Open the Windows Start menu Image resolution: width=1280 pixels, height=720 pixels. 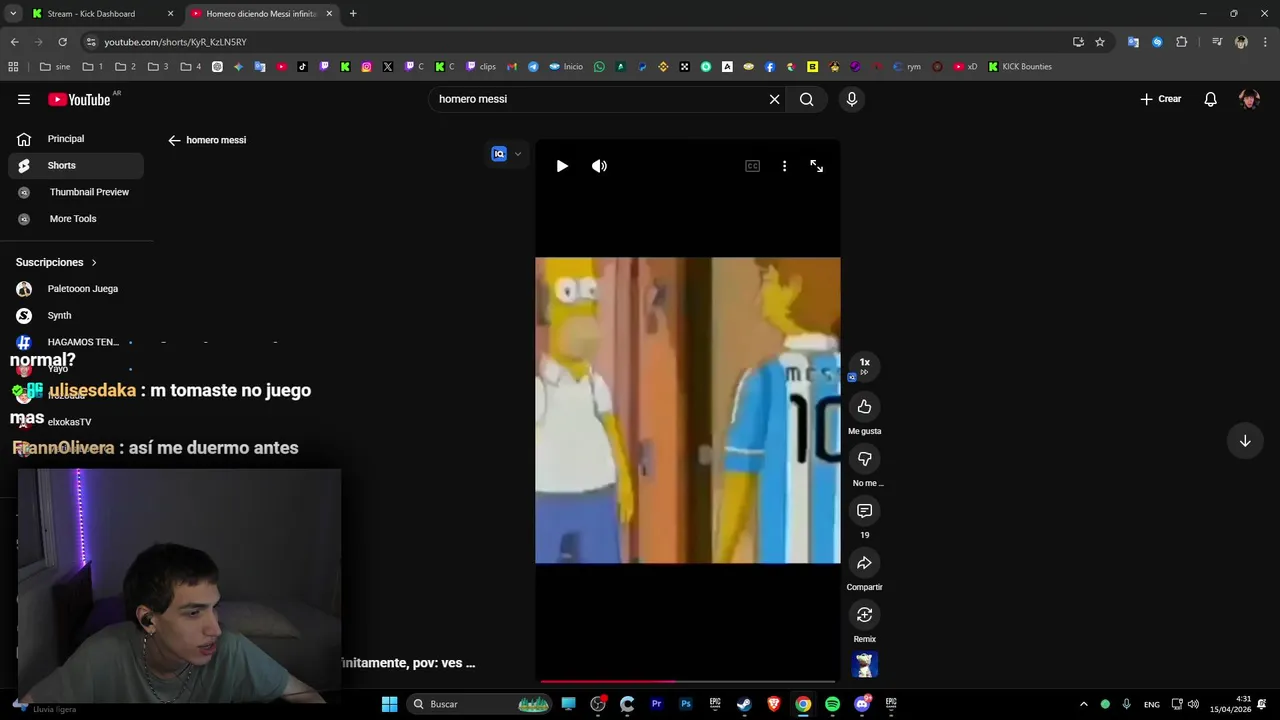(389, 704)
